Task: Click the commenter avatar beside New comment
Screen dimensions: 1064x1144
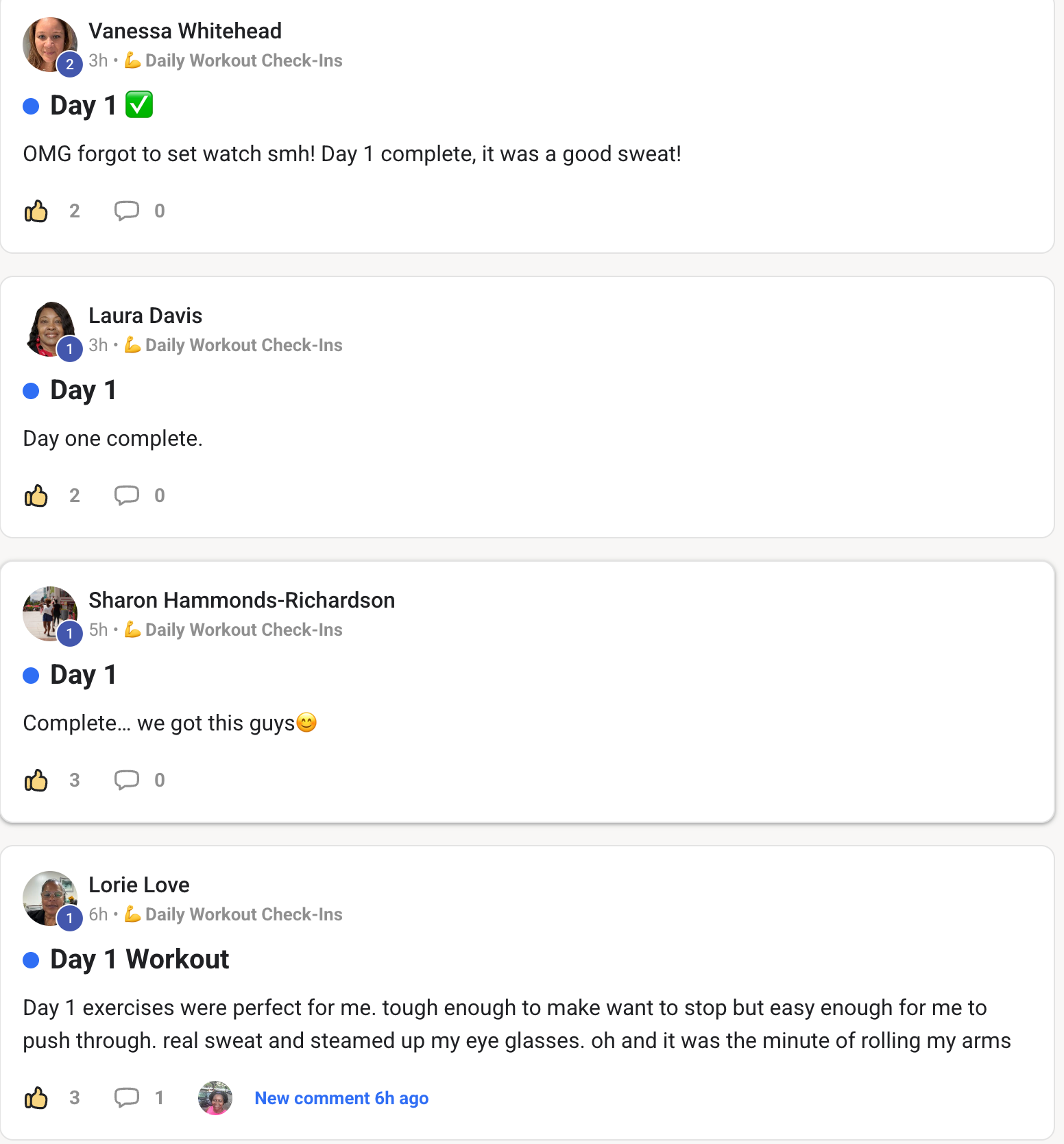Action: [x=215, y=1098]
